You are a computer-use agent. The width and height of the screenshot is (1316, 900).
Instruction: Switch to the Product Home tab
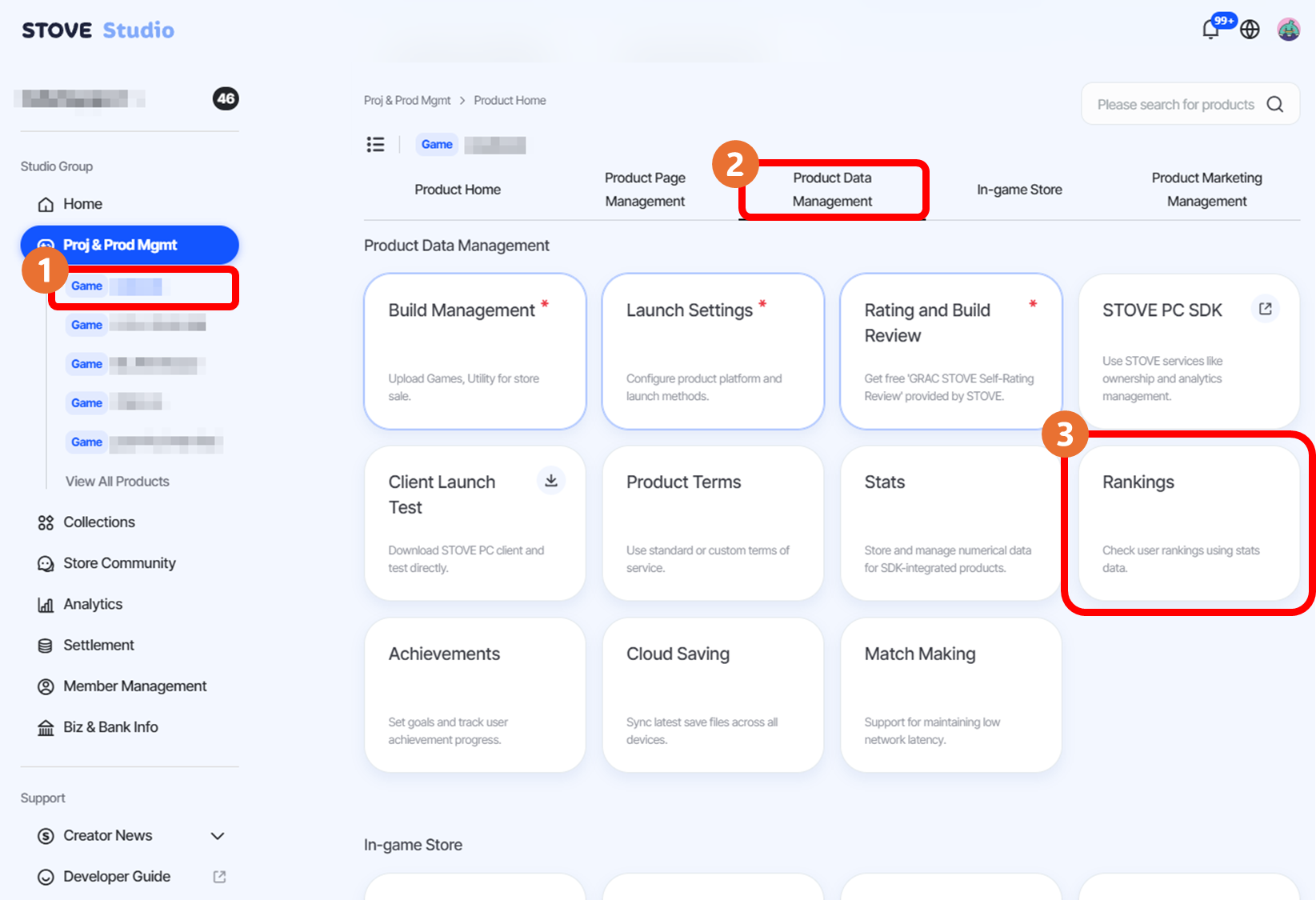tap(458, 190)
